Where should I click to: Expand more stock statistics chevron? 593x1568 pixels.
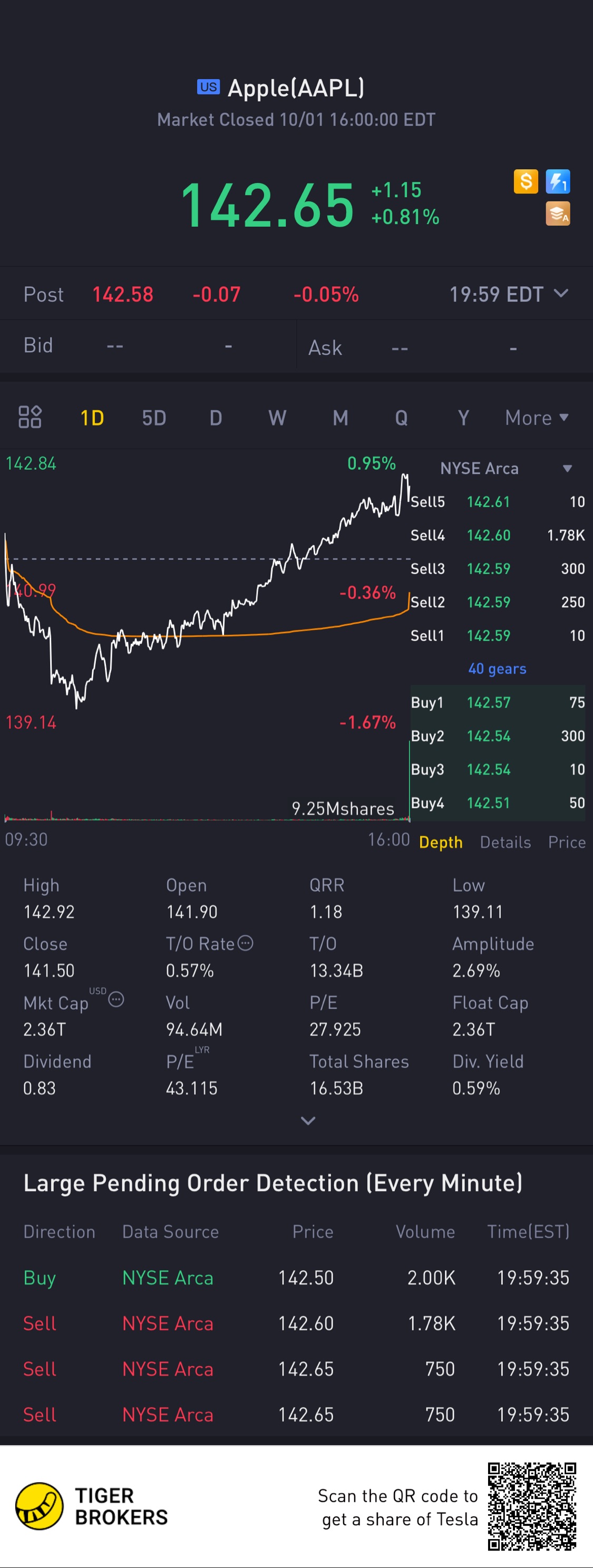308,1120
